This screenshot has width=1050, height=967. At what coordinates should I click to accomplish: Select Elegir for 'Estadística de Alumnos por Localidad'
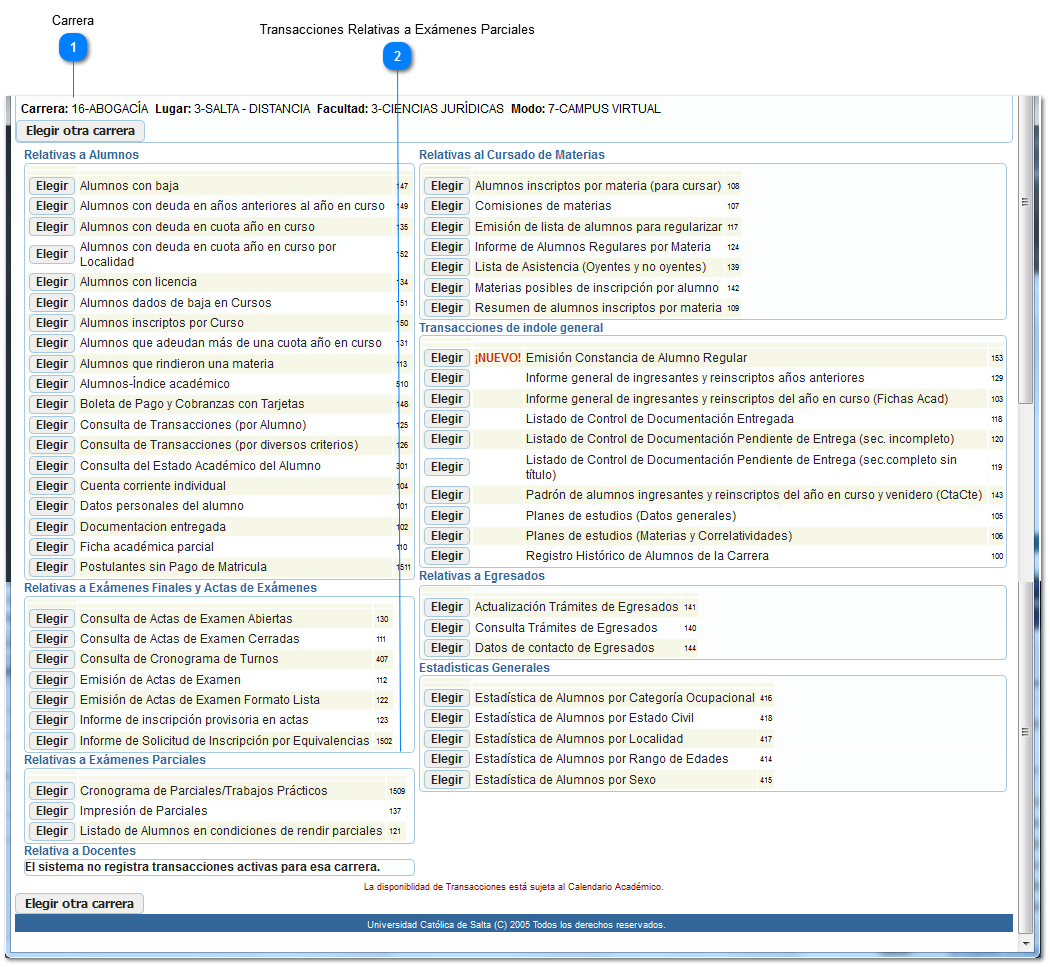447,739
